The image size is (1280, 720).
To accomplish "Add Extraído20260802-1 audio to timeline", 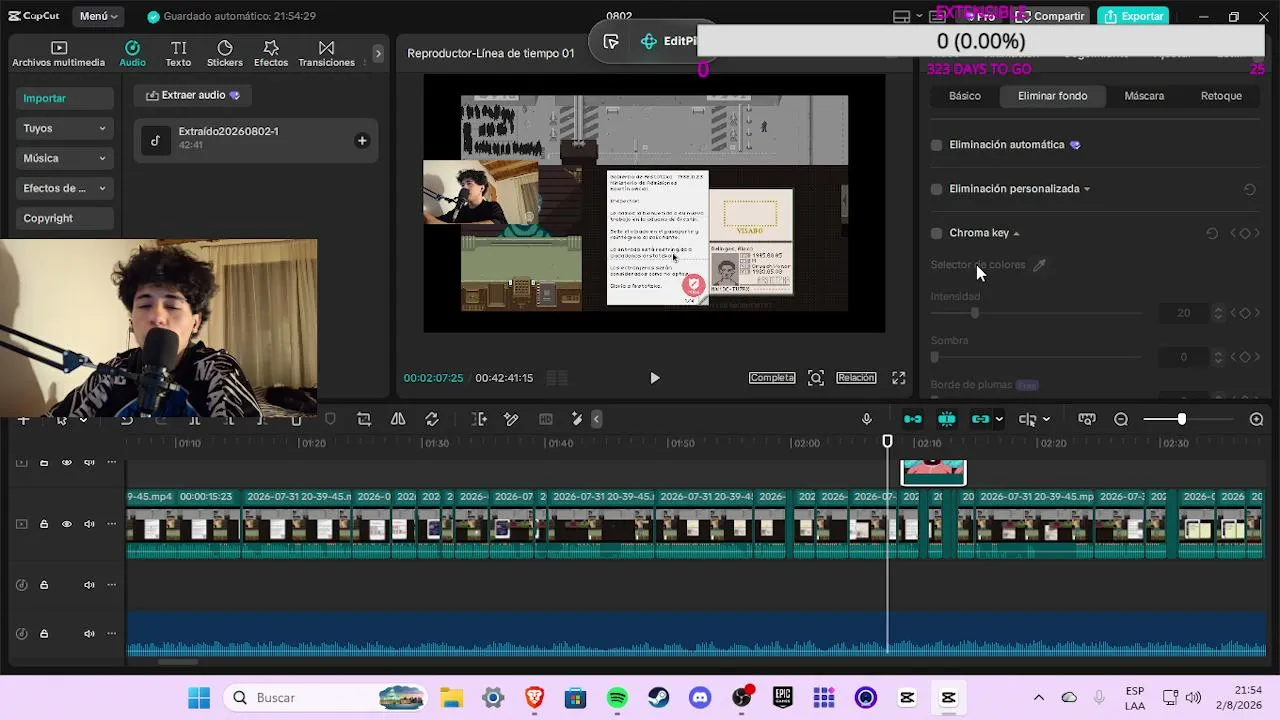I will click(x=362, y=141).
